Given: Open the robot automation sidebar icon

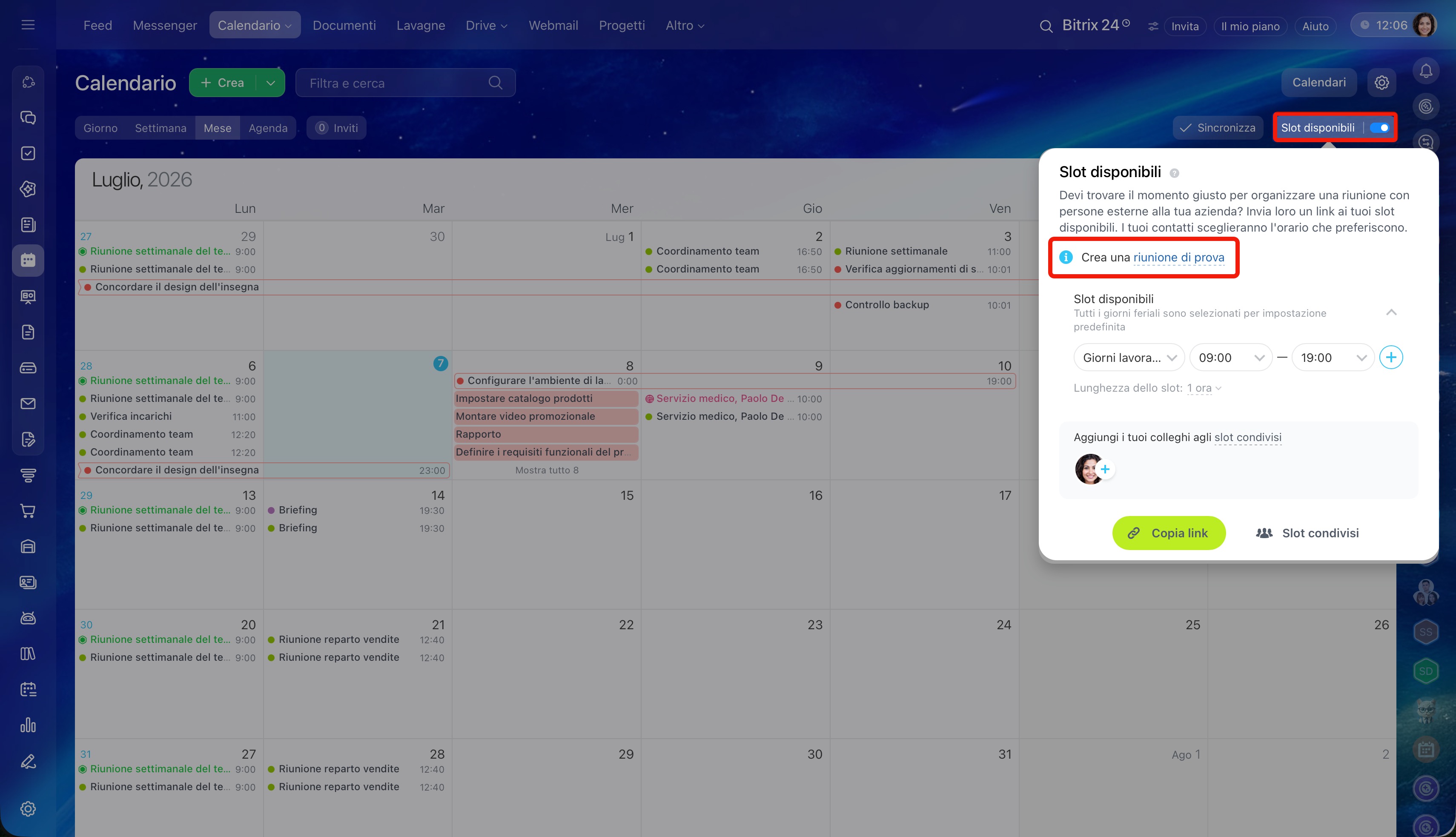Looking at the screenshot, I should (28, 618).
